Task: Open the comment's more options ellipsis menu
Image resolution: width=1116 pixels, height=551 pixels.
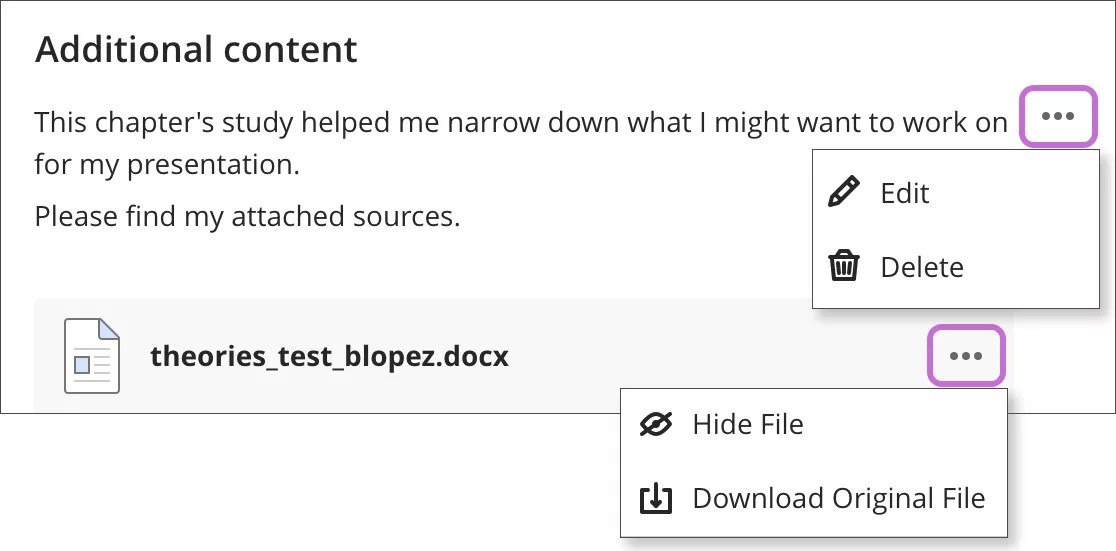Action: (1057, 117)
